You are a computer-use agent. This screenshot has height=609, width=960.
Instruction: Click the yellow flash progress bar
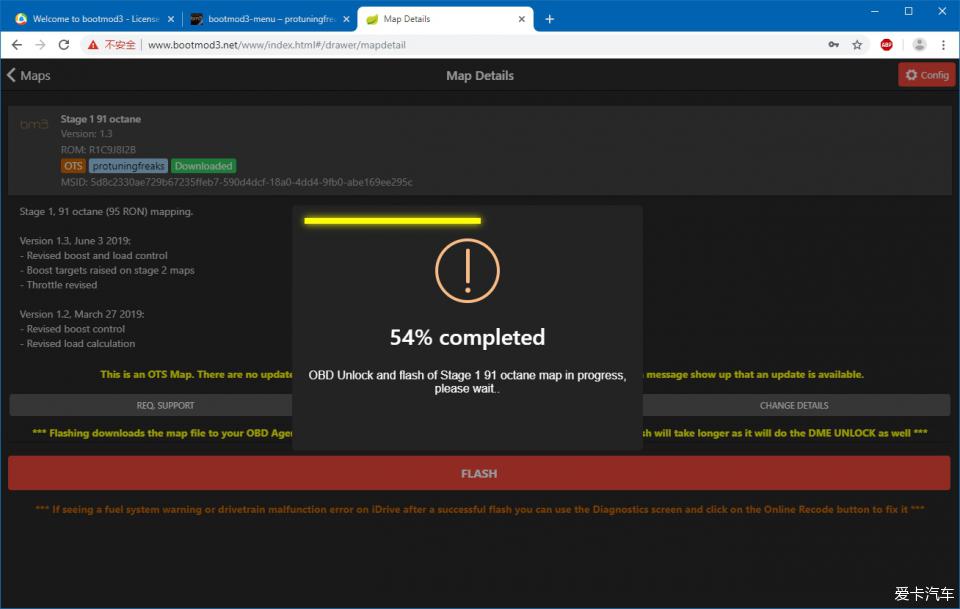(x=392, y=220)
